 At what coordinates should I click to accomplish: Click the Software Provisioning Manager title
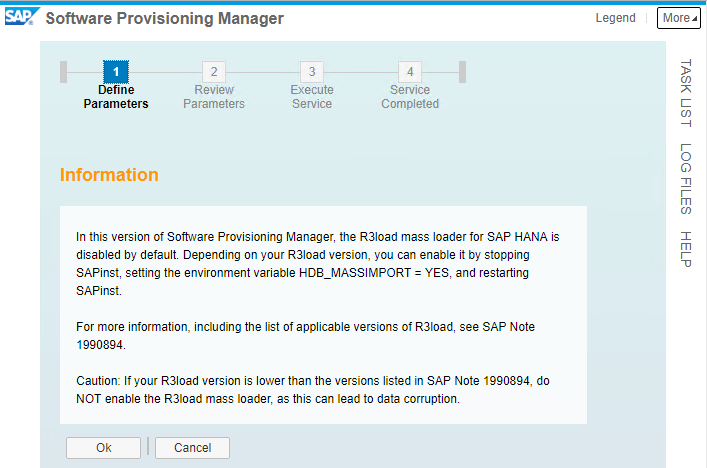(165, 18)
